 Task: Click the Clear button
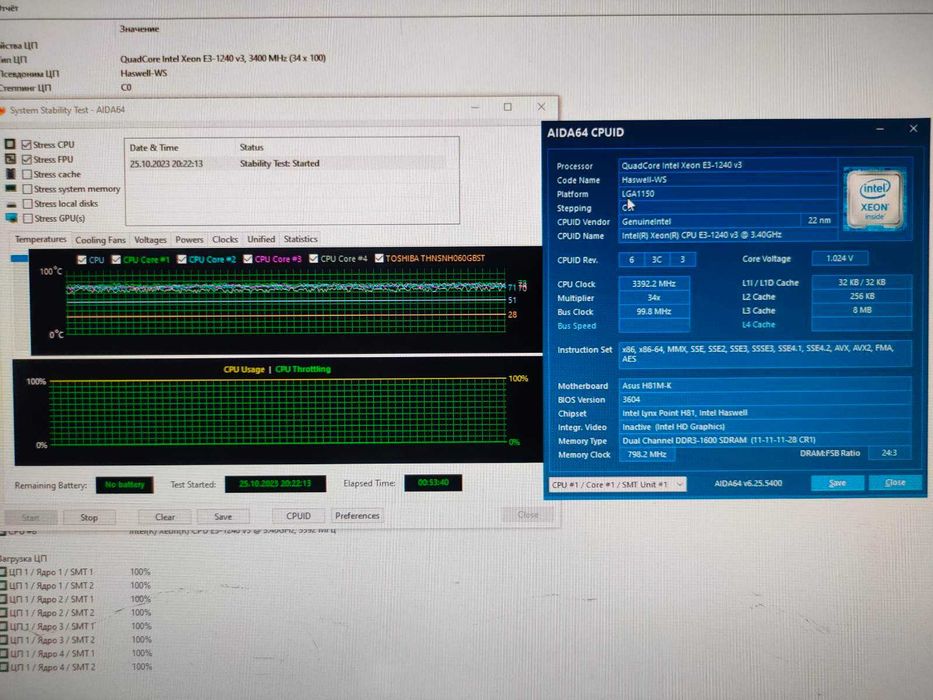tap(165, 517)
